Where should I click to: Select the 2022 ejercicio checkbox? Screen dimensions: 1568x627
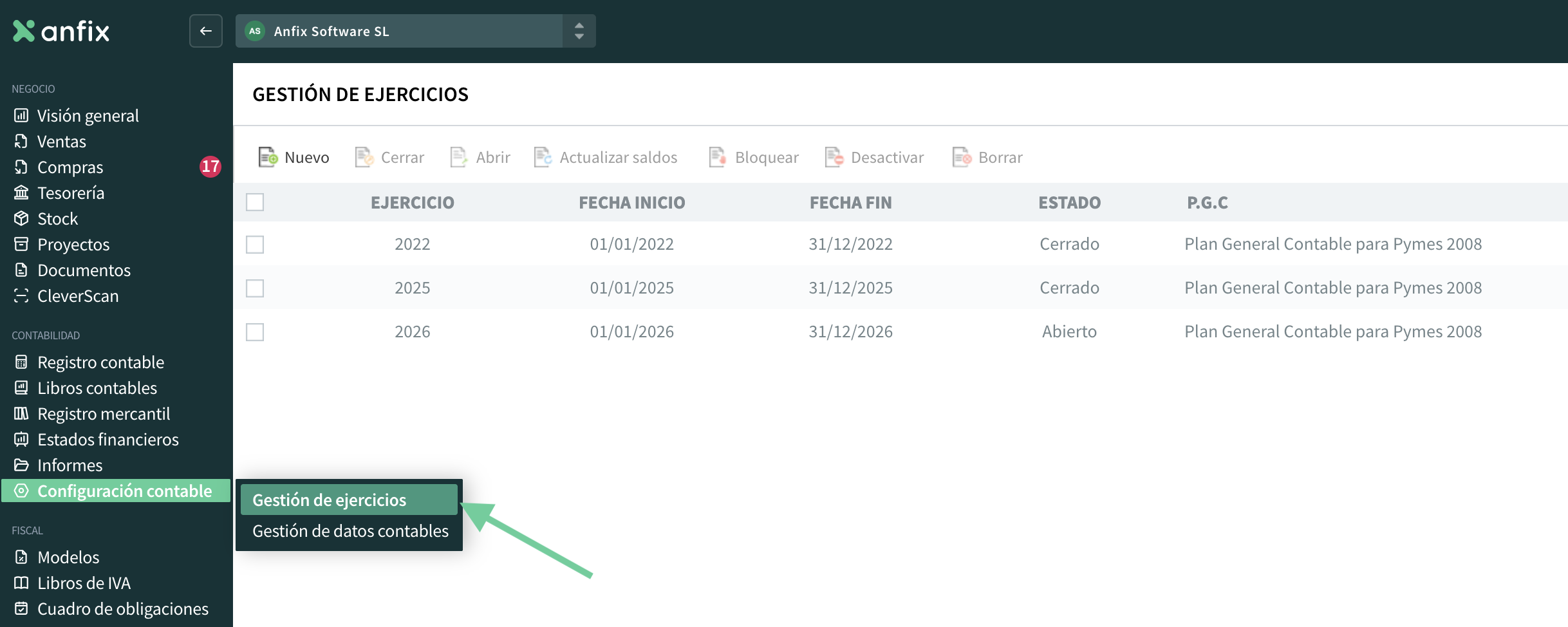[x=255, y=245]
